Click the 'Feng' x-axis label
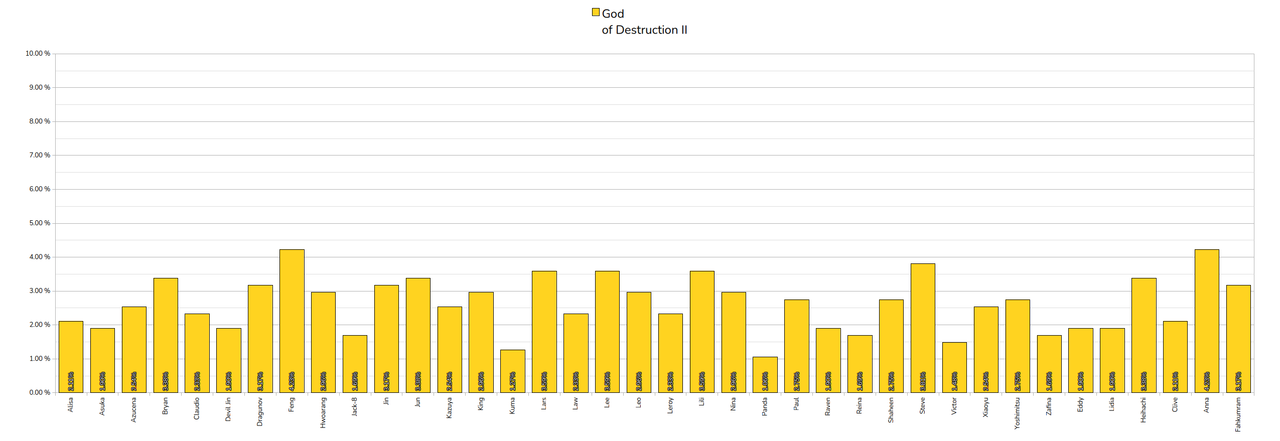1280x441 pixels. [x=292, y=406]
